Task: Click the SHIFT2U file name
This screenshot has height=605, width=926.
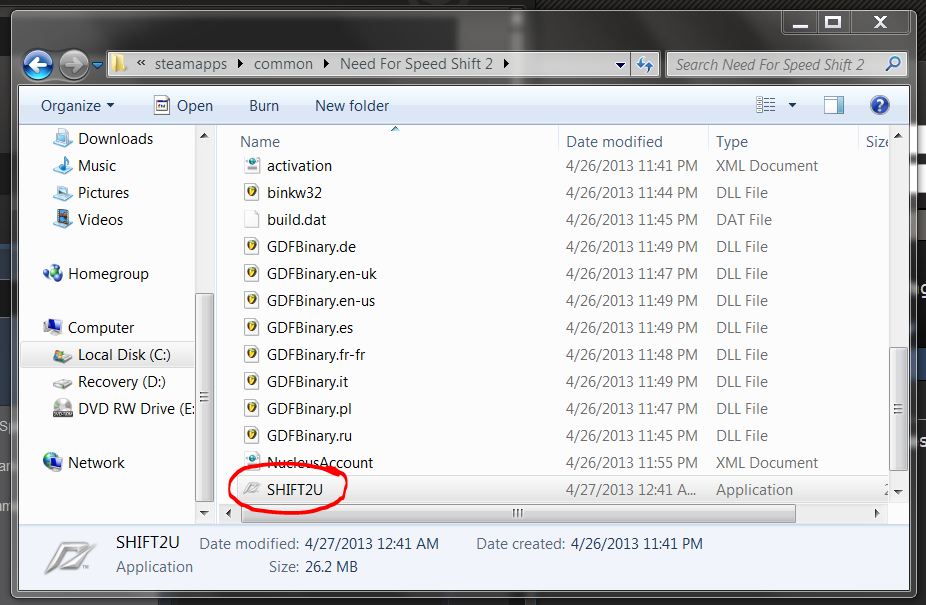Action: [295, 490]
